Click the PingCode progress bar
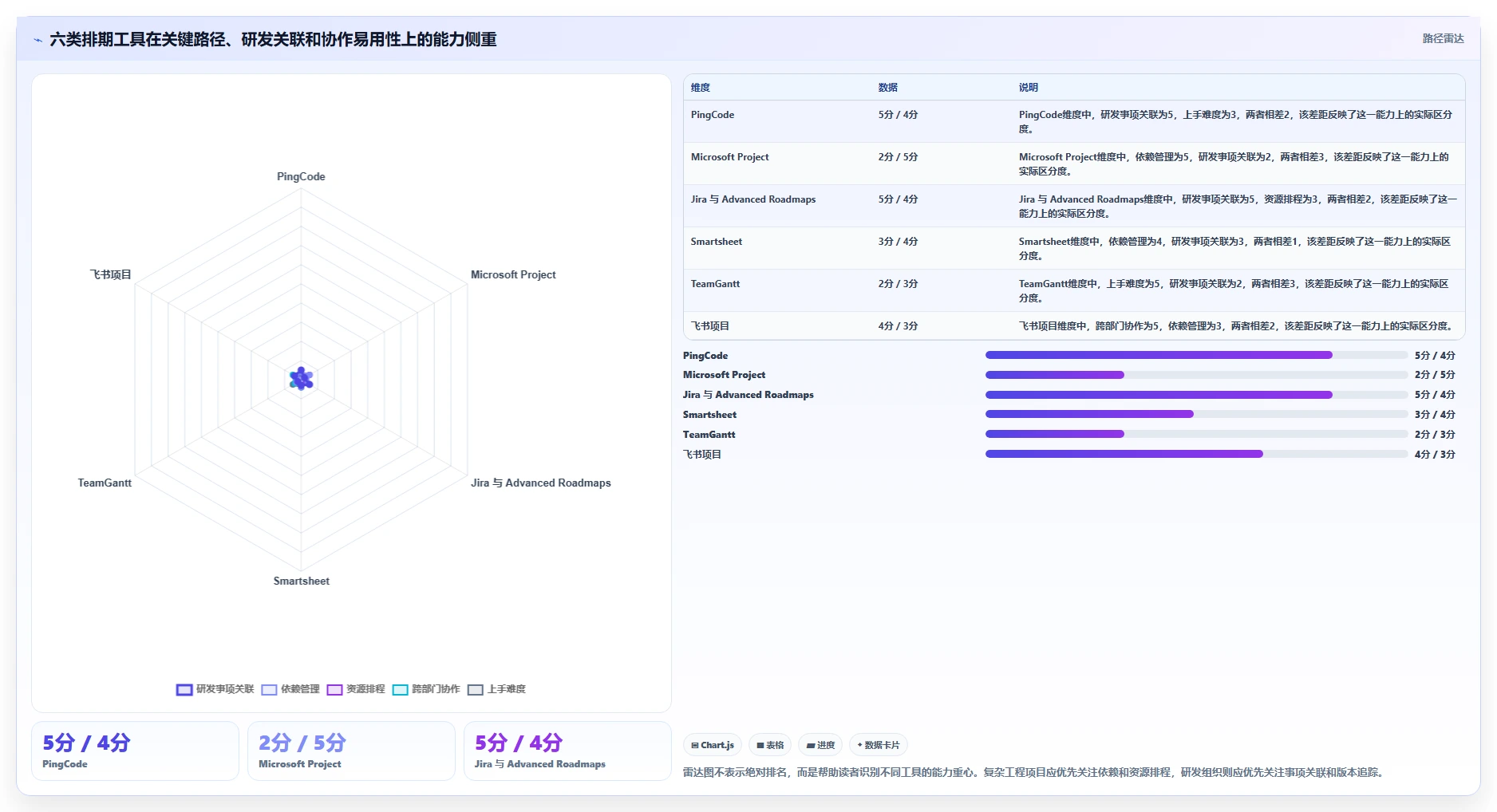The image size is (1497, 812). (x=1196, y=355)
